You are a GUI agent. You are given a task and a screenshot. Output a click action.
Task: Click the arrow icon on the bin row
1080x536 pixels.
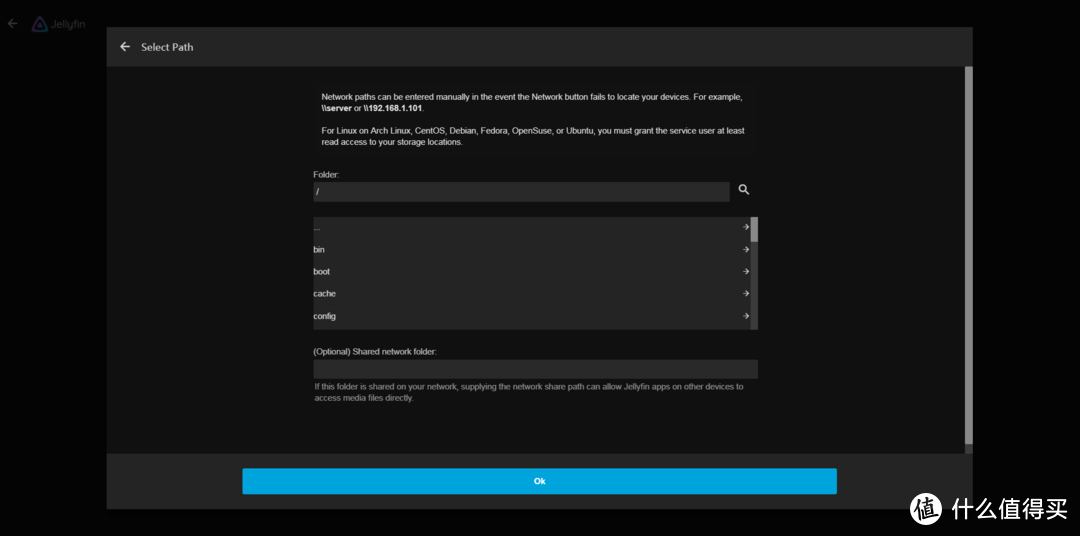[746, 249]
